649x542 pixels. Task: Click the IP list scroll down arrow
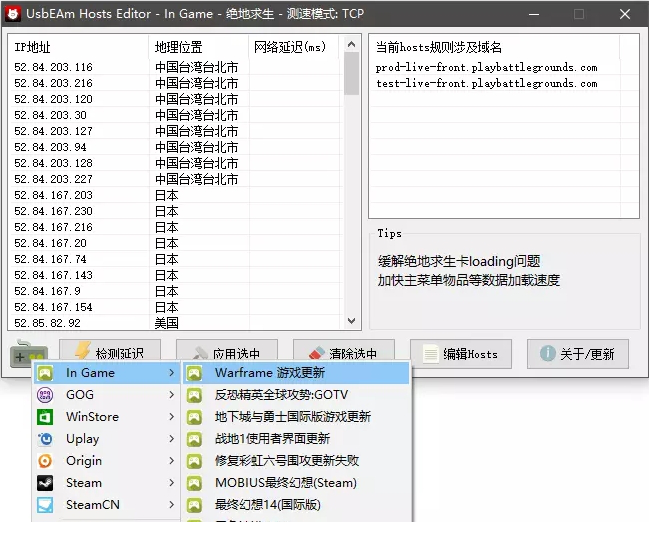[x=351, y=321]
